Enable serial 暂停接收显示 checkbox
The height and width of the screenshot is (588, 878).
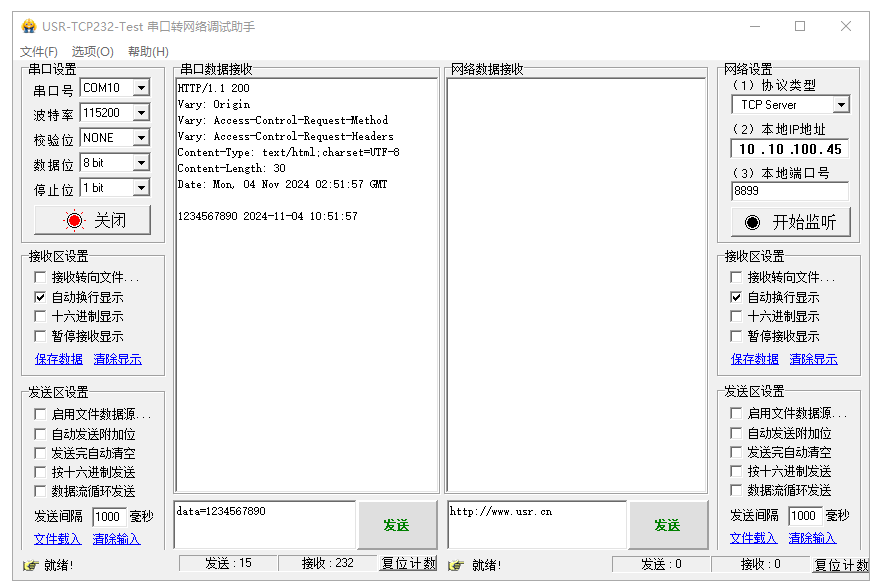40,336
